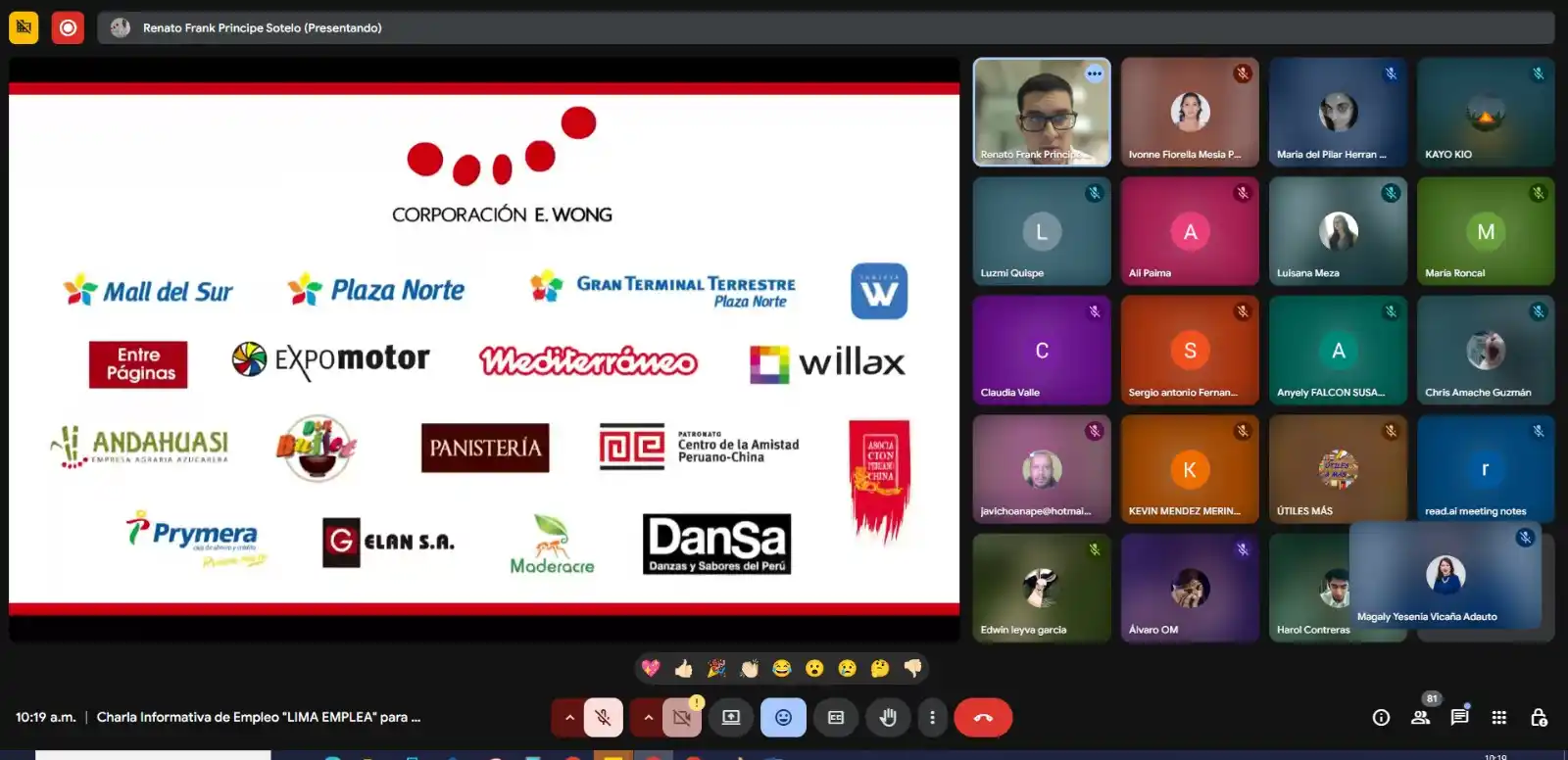1568x760 pixels.
Task: Select Anyely FALCON SUSA's participant tile
Action: (x=1338, y=350)
